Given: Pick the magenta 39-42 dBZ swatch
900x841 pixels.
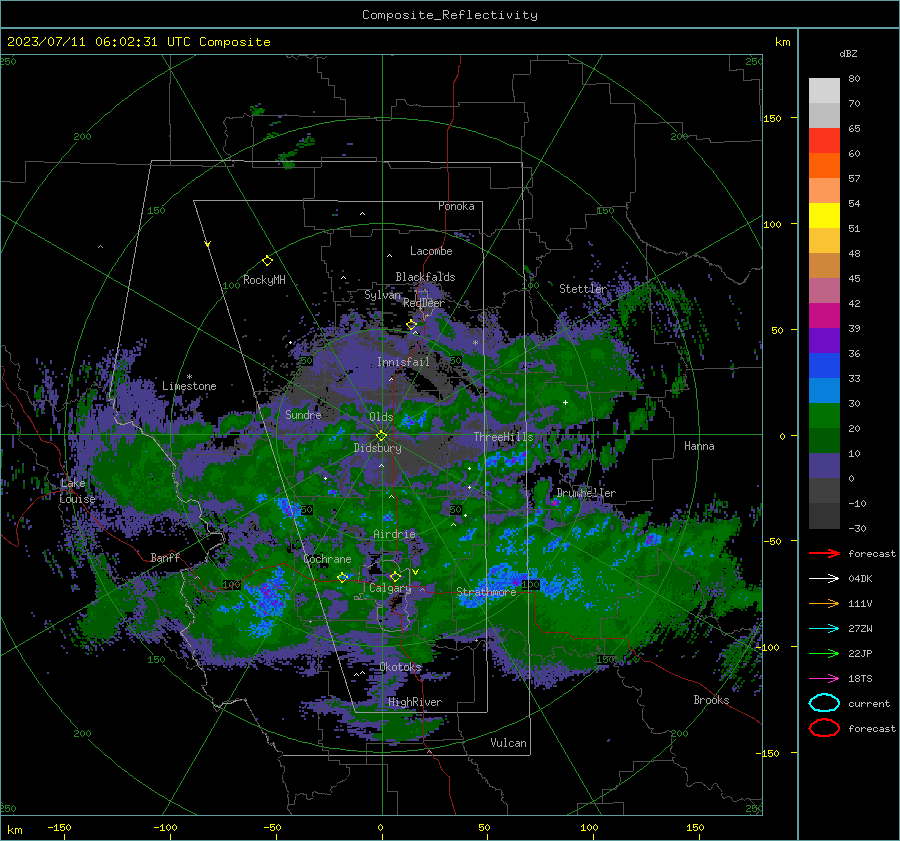Looking at the screenshot, I should pos(824,316).
